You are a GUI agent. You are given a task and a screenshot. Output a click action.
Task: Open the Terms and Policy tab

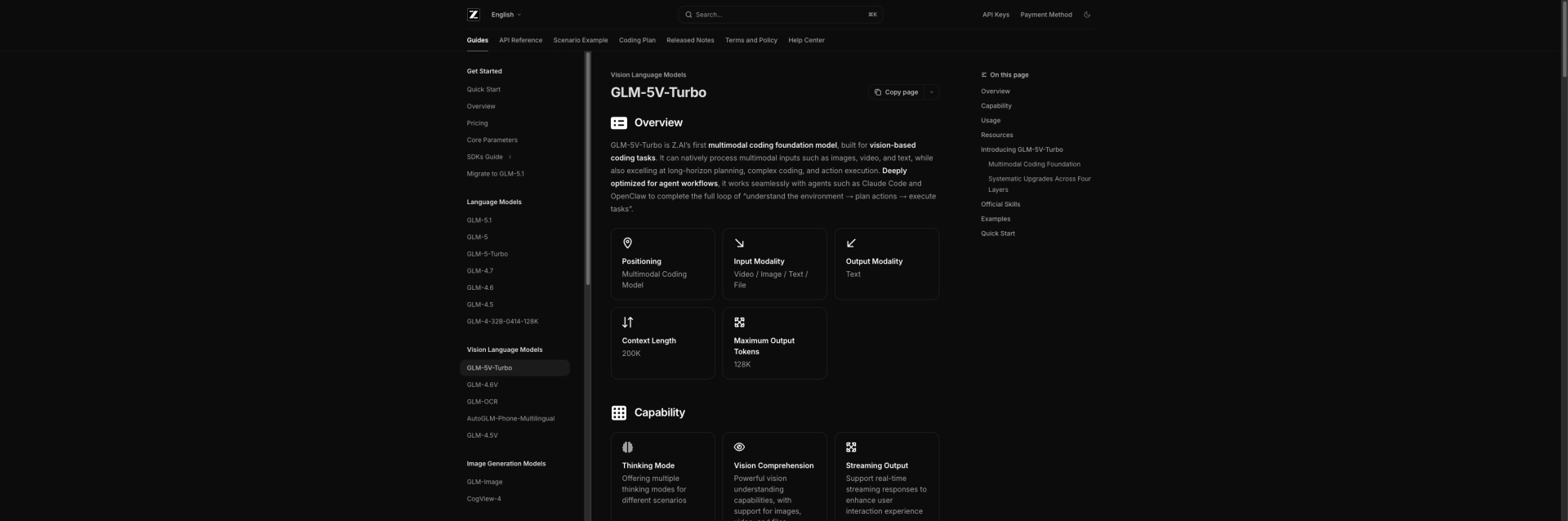tap(751, 40)
